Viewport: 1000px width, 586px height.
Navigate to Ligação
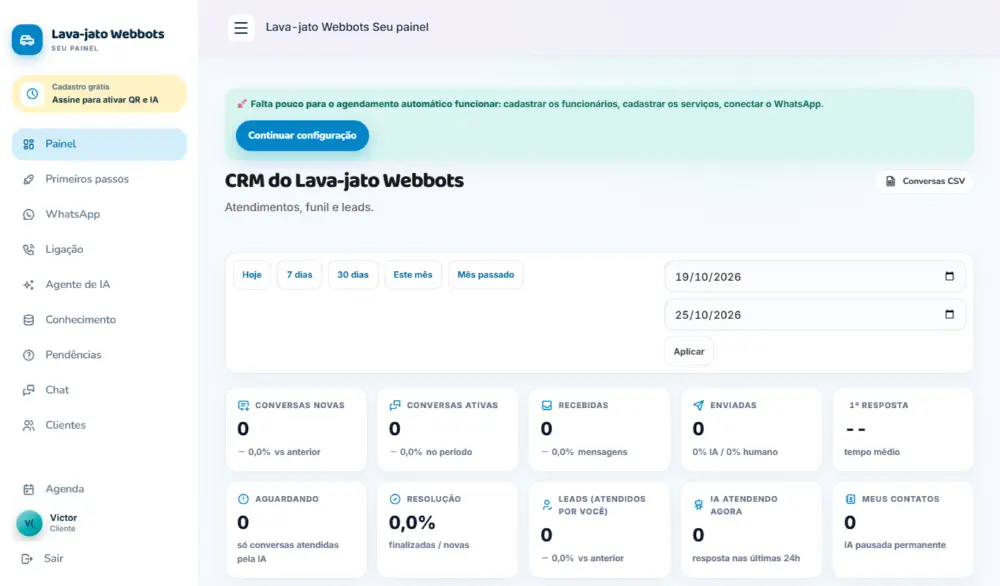99,249
